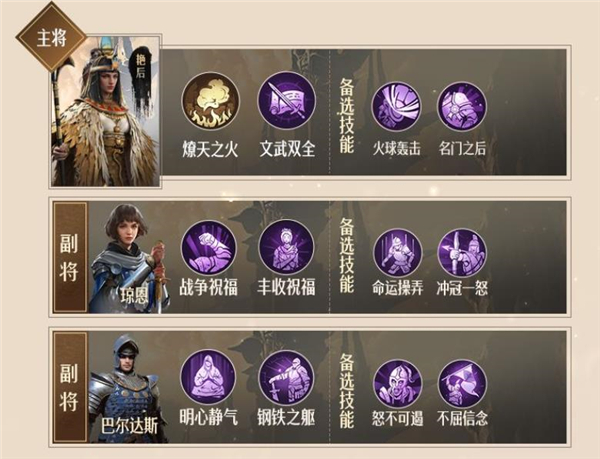The width and height of the screenshot is (600, 459).
Task: Select the 怒不可遏 helmet skill icon
Action: [x=398, y=384]
